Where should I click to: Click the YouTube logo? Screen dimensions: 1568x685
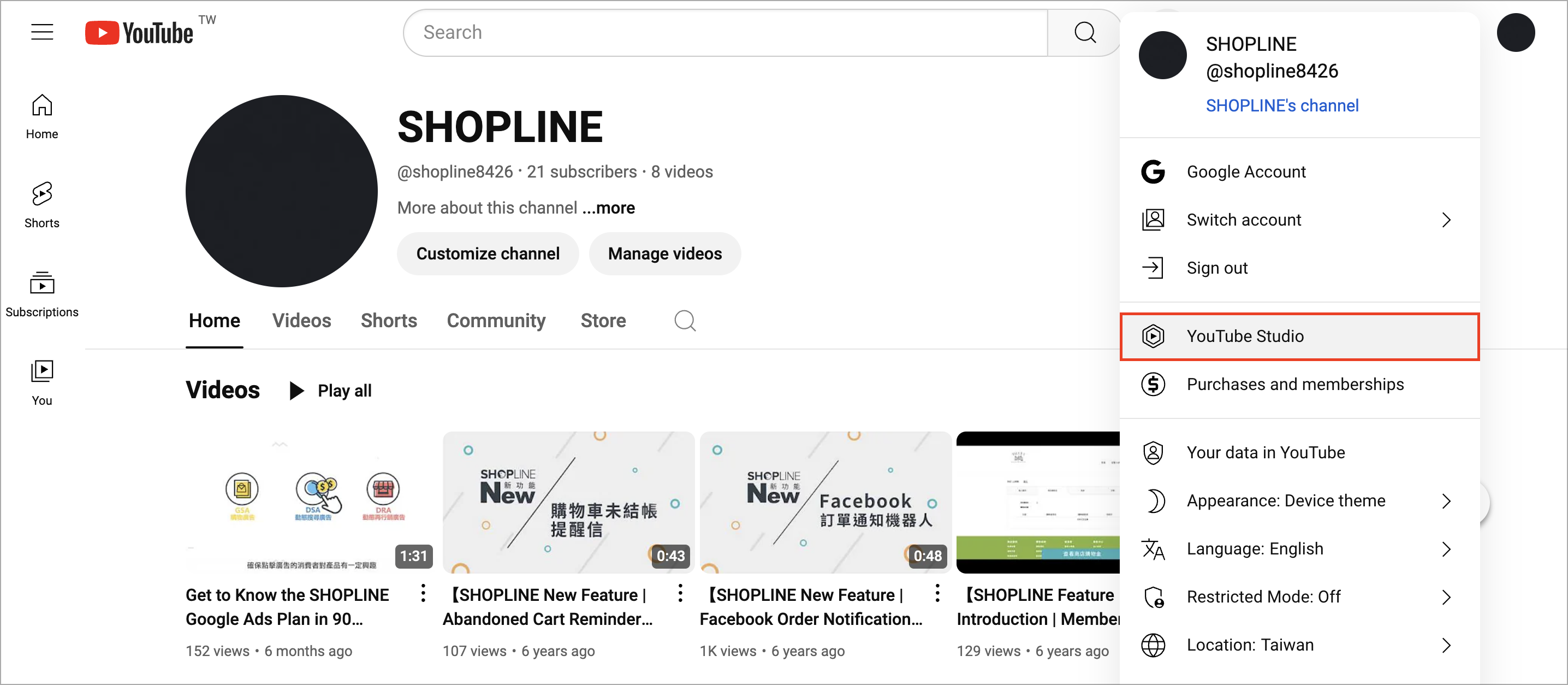coord(139,33)
